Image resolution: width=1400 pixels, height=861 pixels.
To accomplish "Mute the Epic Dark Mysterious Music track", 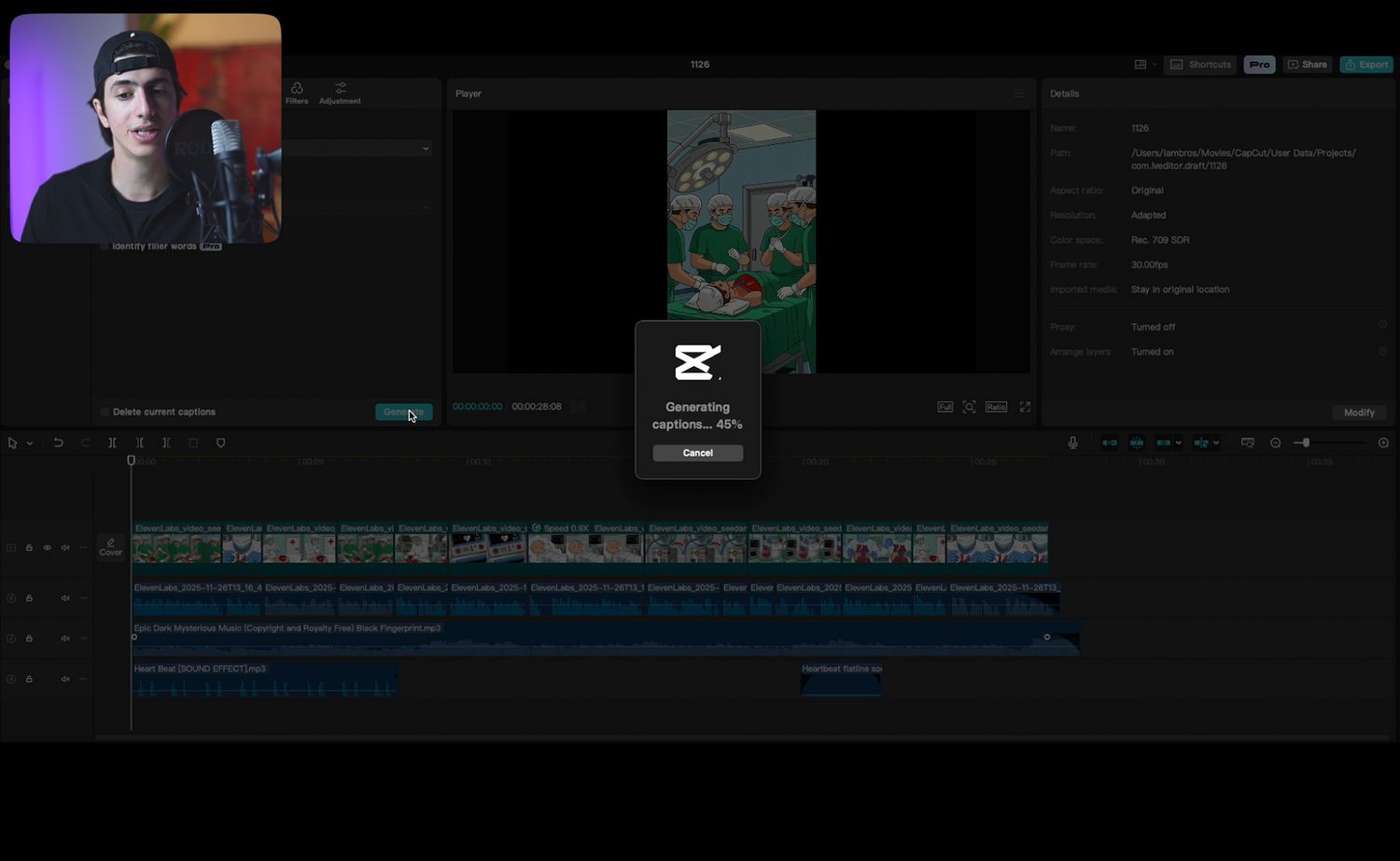I will tap(65, 639).
